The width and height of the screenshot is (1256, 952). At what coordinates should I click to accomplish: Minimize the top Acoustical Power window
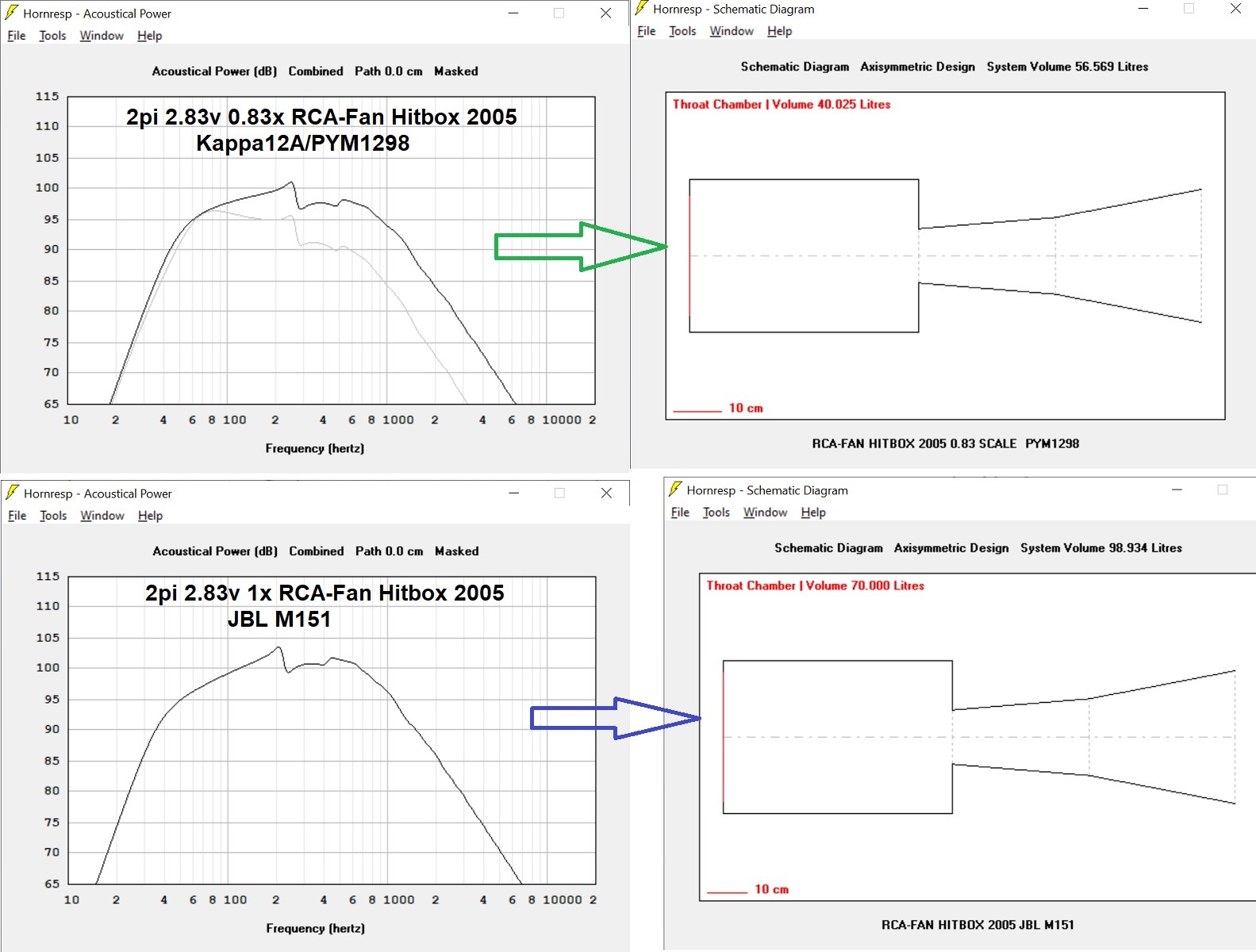click(x=513, y=13)
